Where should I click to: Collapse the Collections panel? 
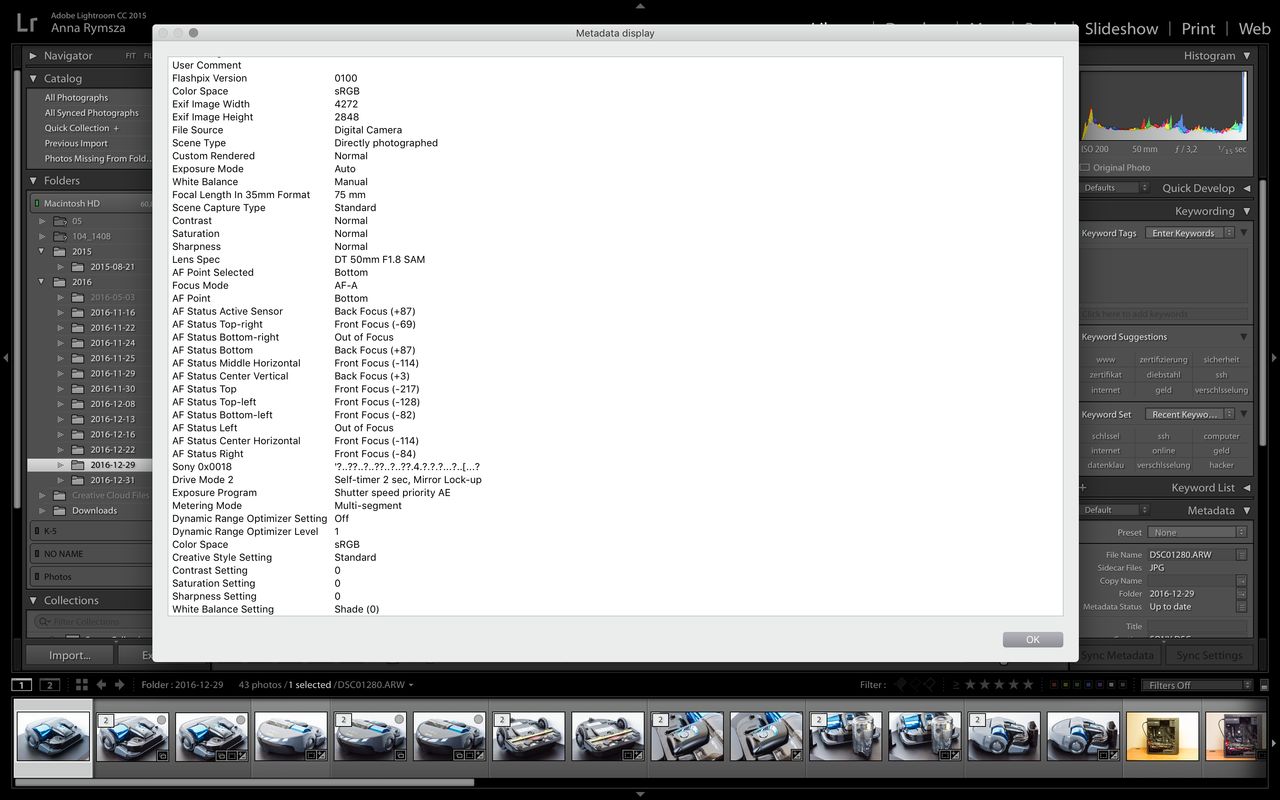(x=33, y=601)
